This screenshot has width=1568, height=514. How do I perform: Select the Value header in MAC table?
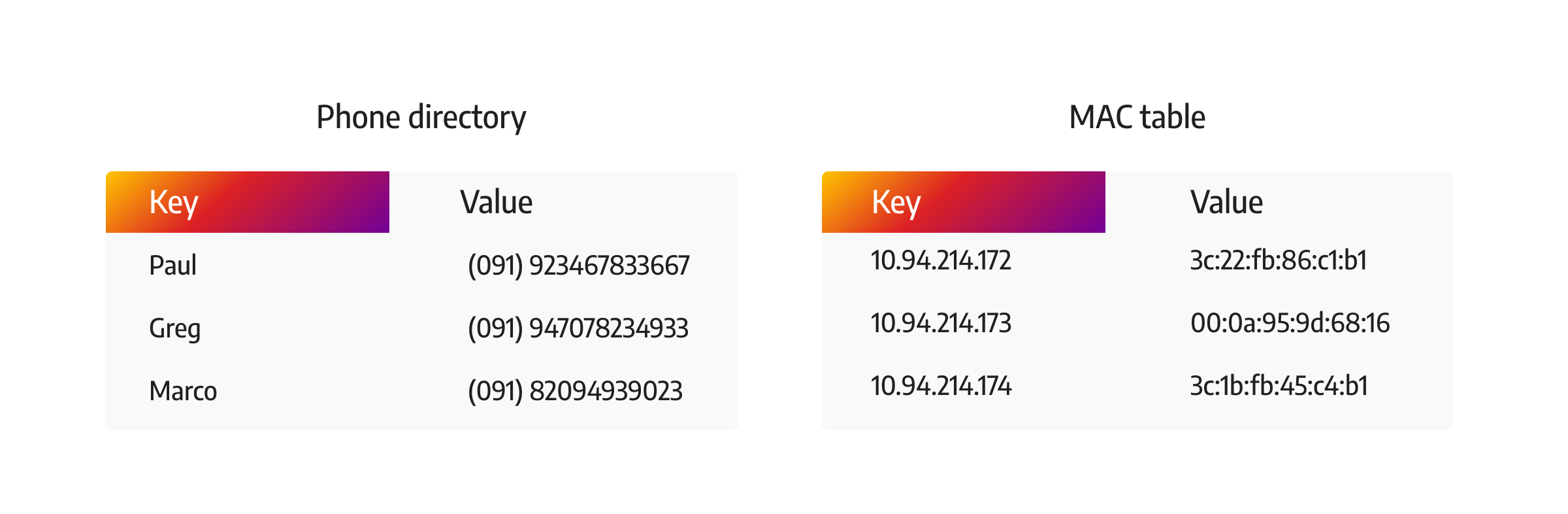1226,202
